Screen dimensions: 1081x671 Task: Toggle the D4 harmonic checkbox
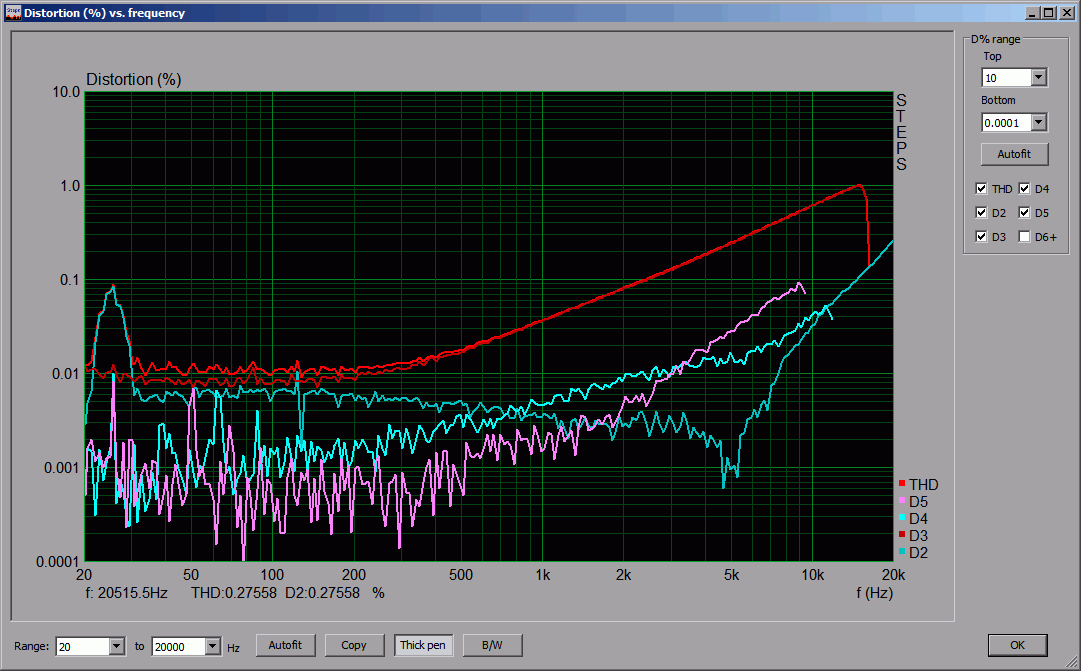click(1024, 189)
